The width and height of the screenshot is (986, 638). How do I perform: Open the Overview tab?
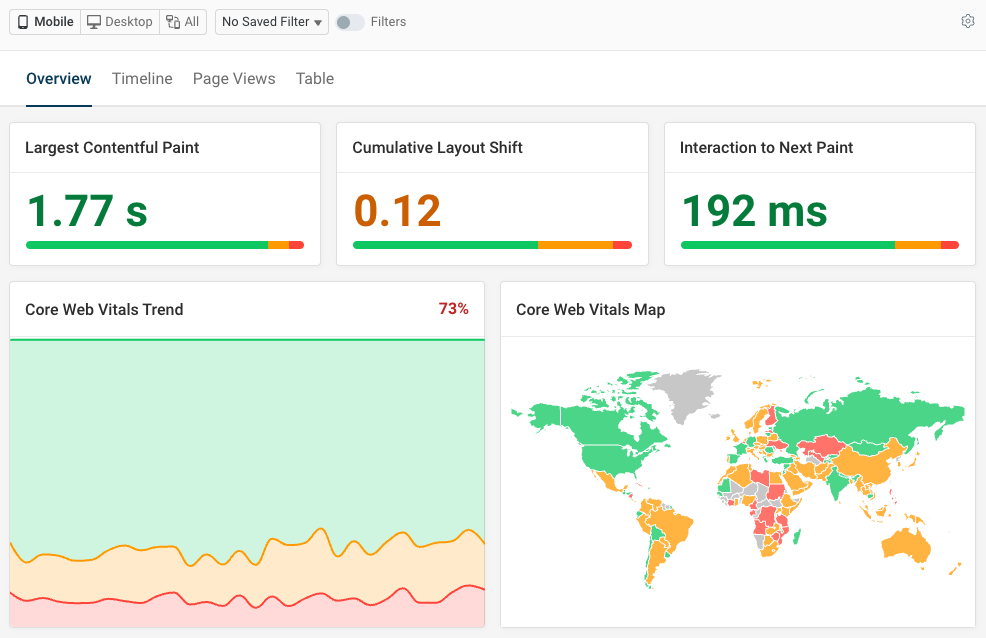pos(59,79)
